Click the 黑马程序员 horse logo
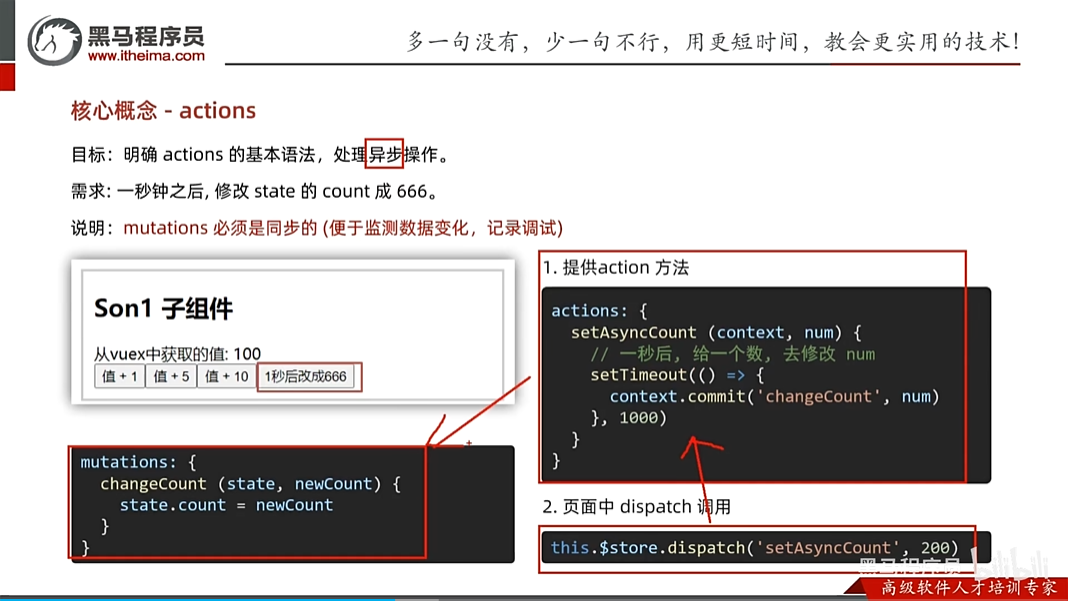This screenshot has height=601, width=1068. click(54, 41)
